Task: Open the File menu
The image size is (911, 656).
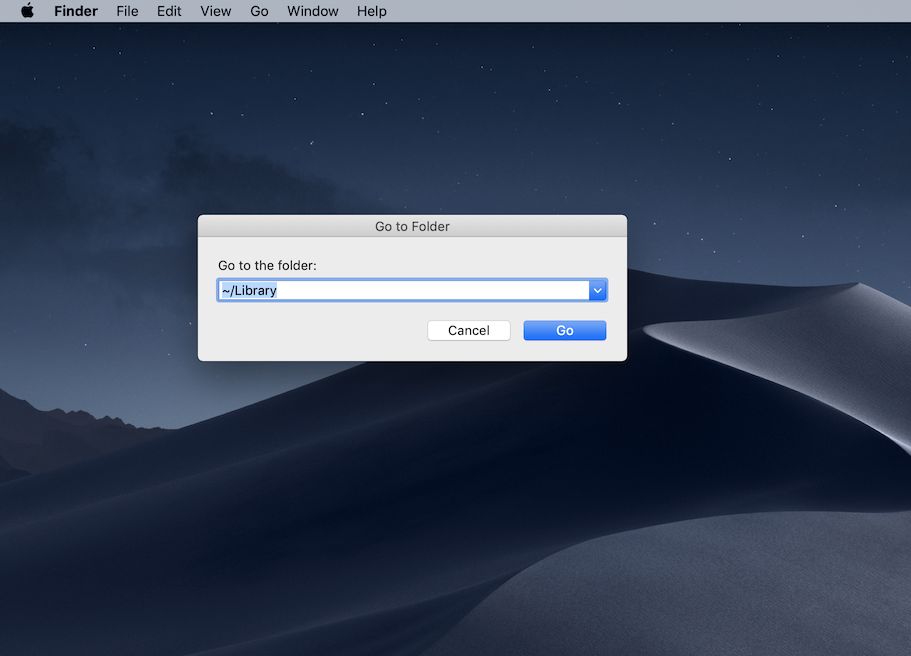Action: [127, 11]
